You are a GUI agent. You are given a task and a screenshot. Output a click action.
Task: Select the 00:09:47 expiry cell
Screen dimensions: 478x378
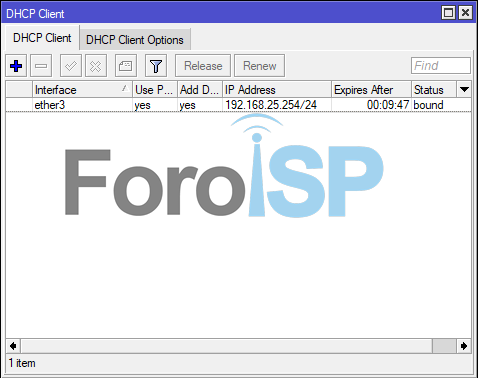click(371, 105)
